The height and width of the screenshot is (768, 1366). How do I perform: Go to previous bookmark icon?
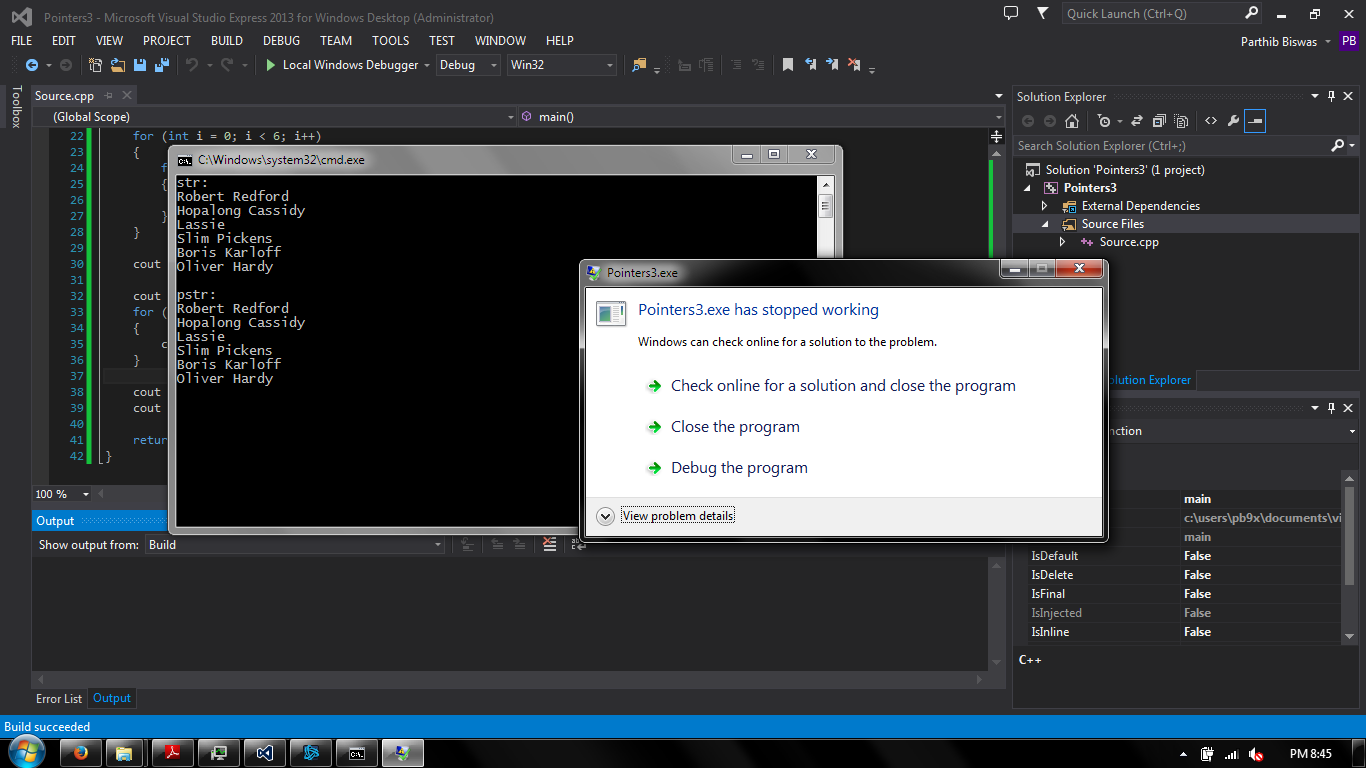click(810, 65)
